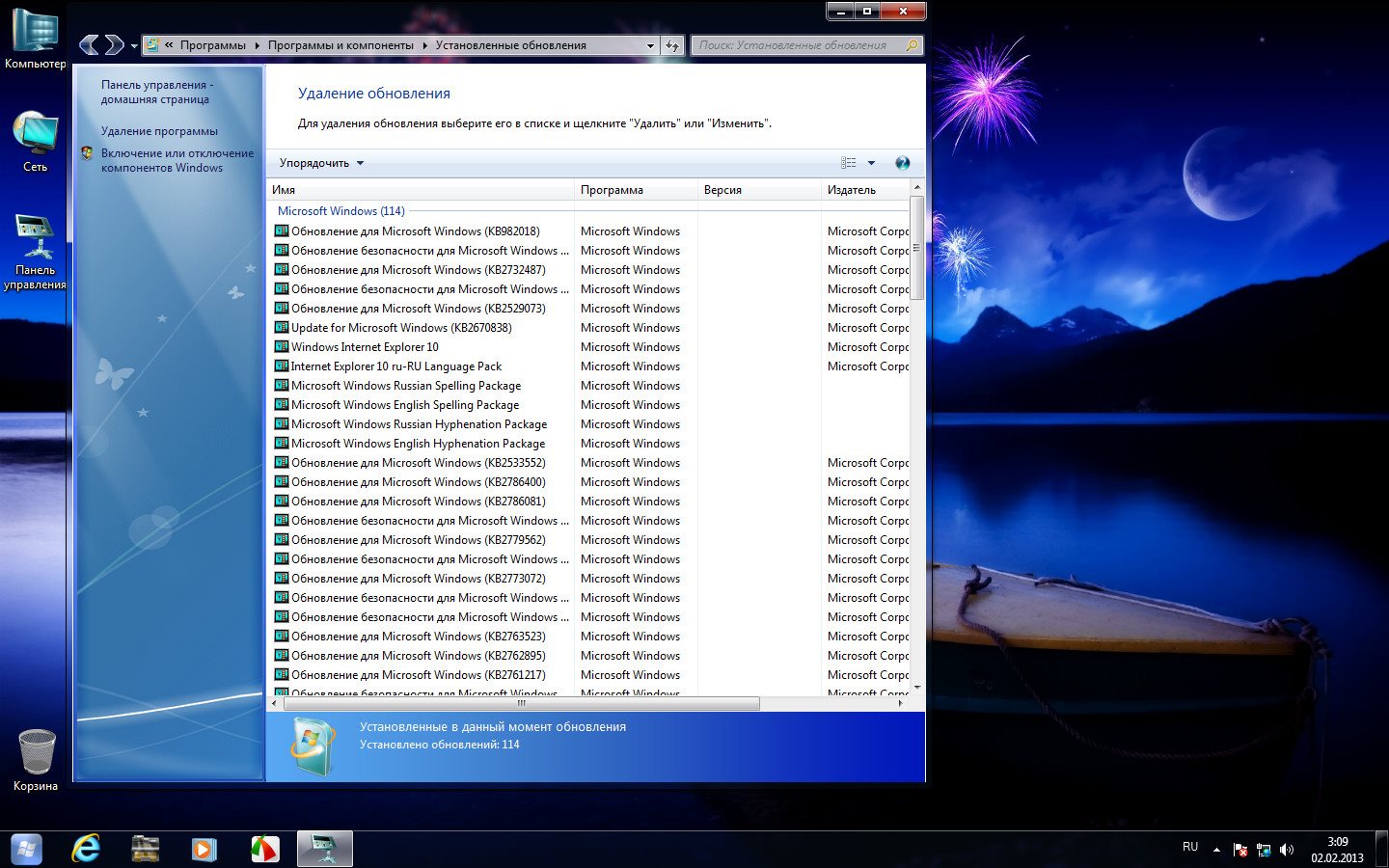The width and height of the screenshot is (1389, 868).
Task: Open Action Center flag tray icon
Action: 1240,850
